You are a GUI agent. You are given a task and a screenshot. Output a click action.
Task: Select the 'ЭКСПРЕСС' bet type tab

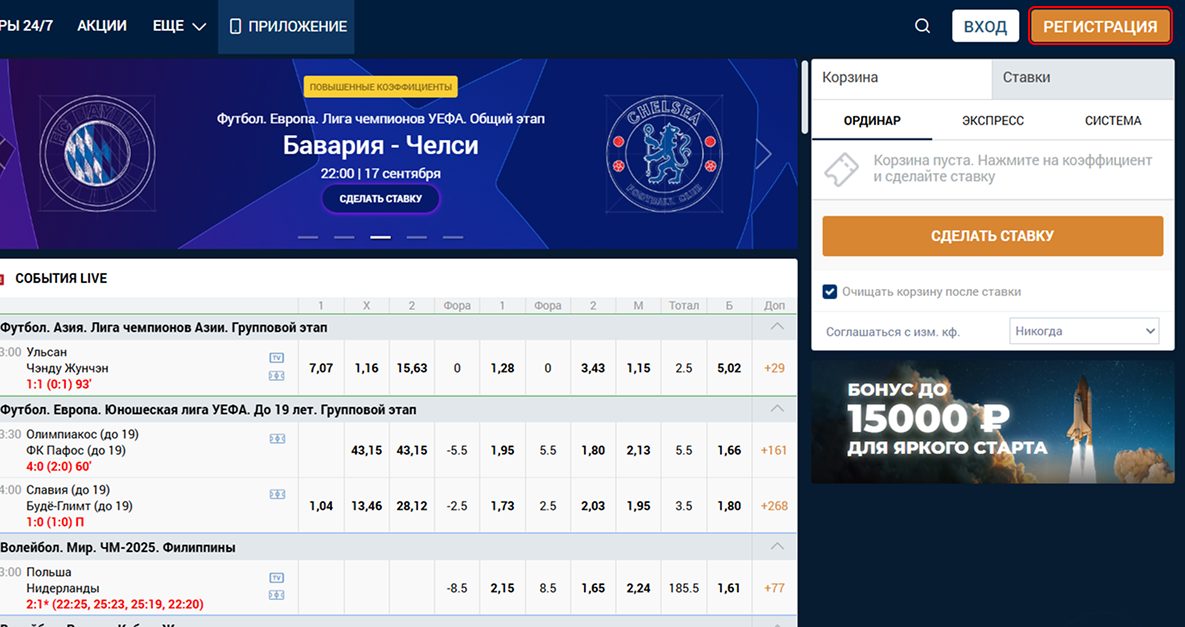pos(992,121)
